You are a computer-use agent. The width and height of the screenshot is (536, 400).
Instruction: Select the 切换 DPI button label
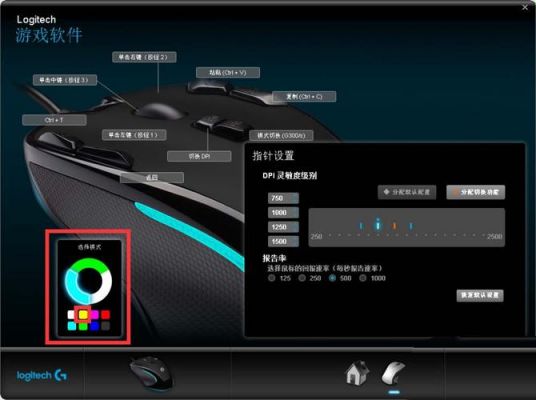[199, 156]
